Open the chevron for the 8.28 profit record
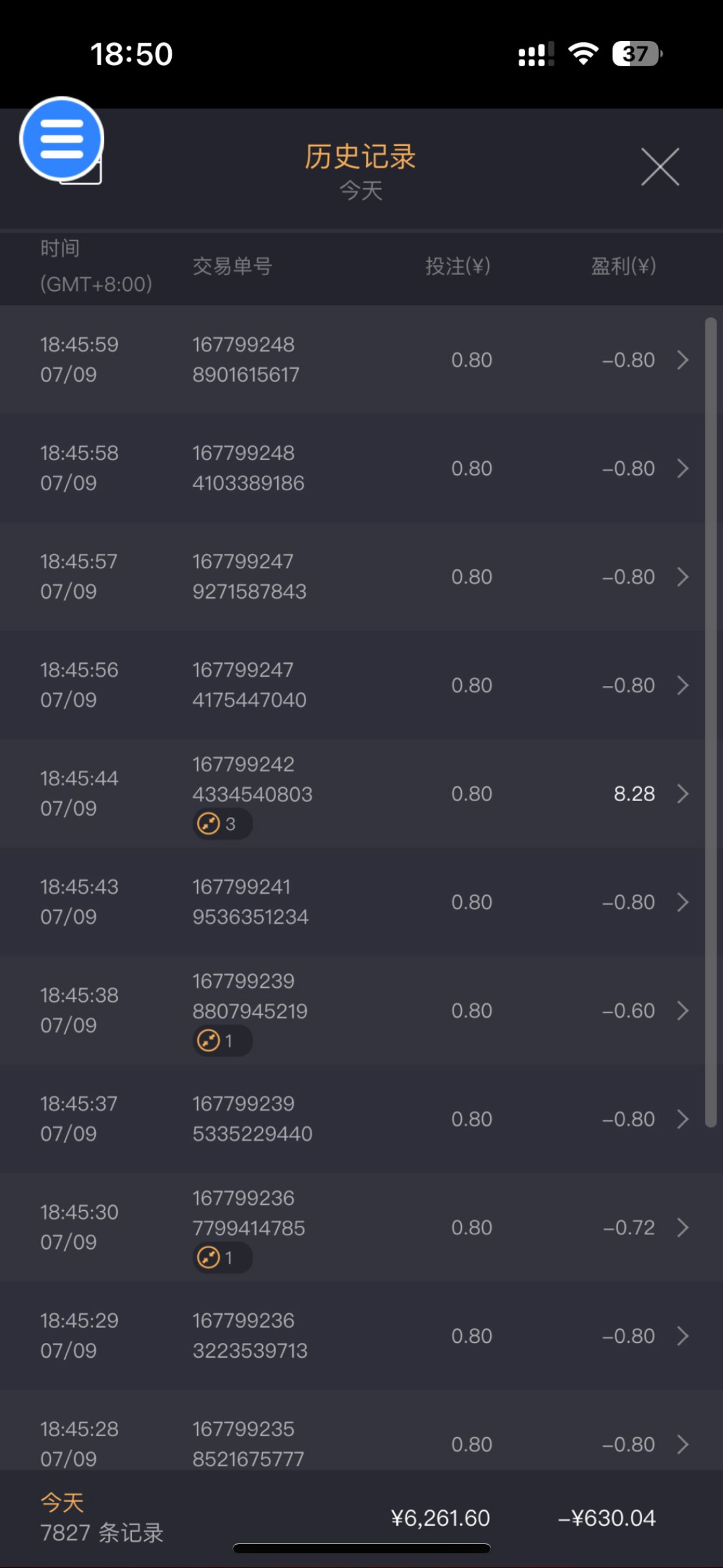 coord(683,794)
